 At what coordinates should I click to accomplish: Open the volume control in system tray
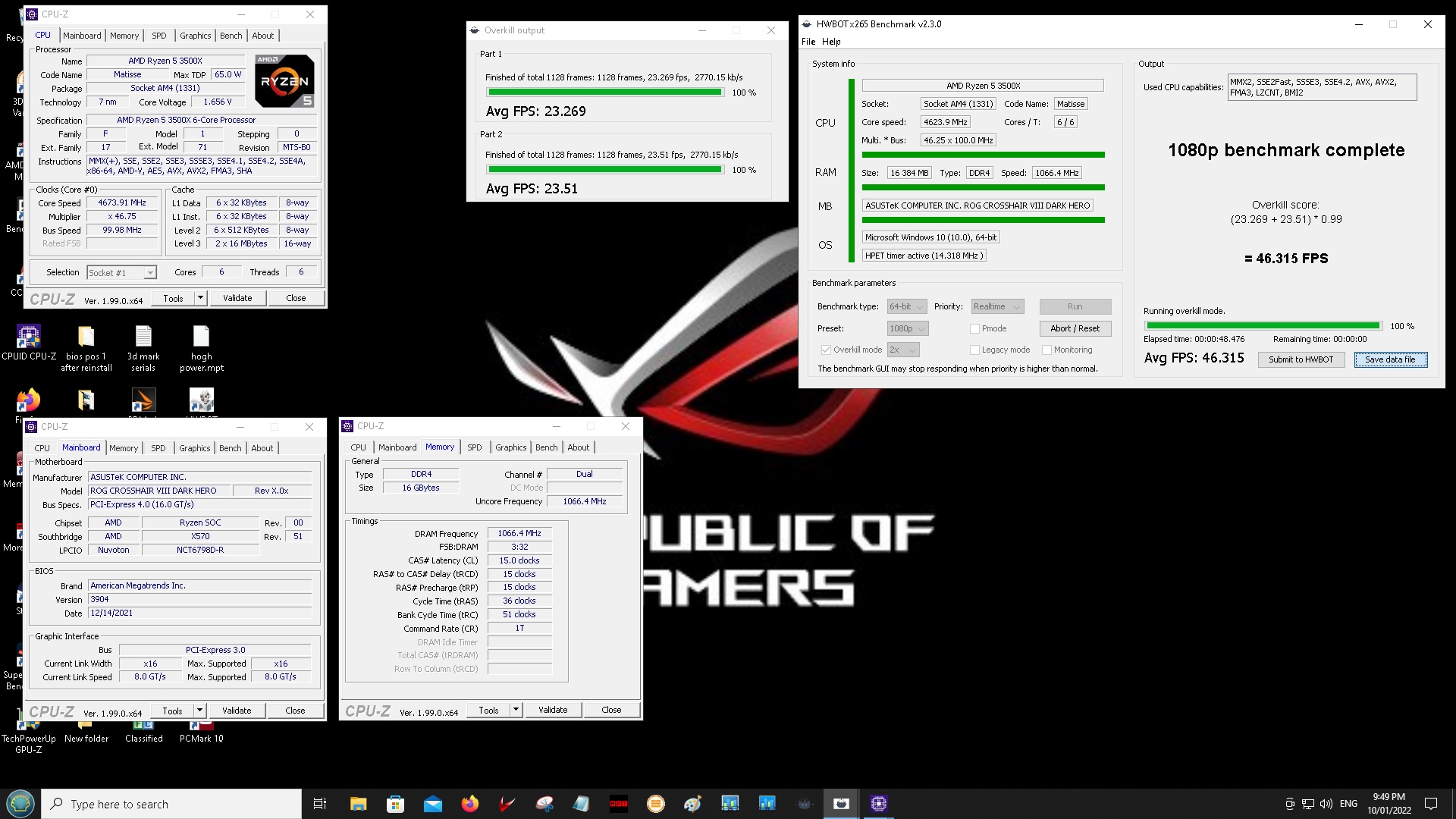point(1326,804)
